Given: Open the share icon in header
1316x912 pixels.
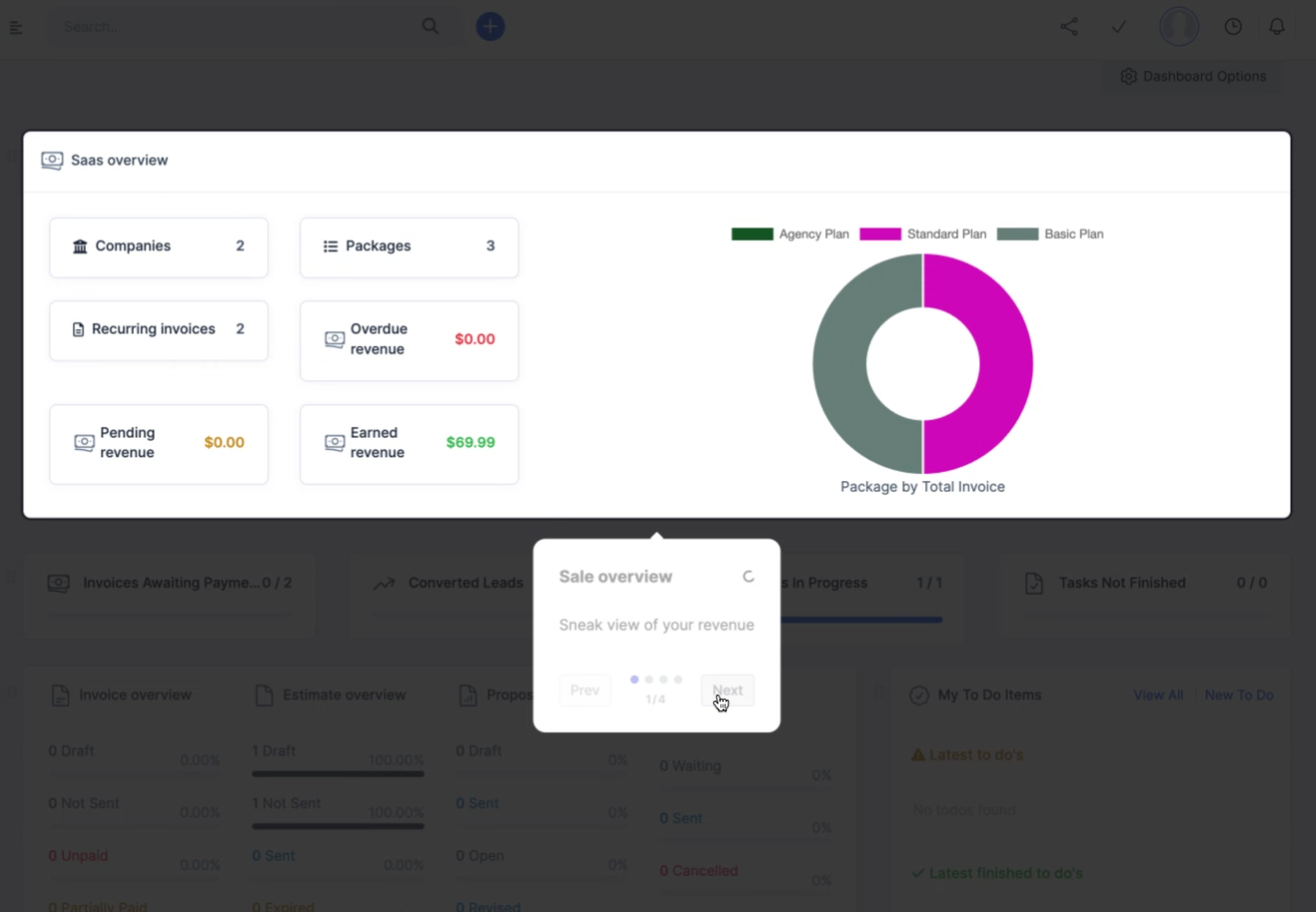Looking at the screenshot, I should 1069,27.
